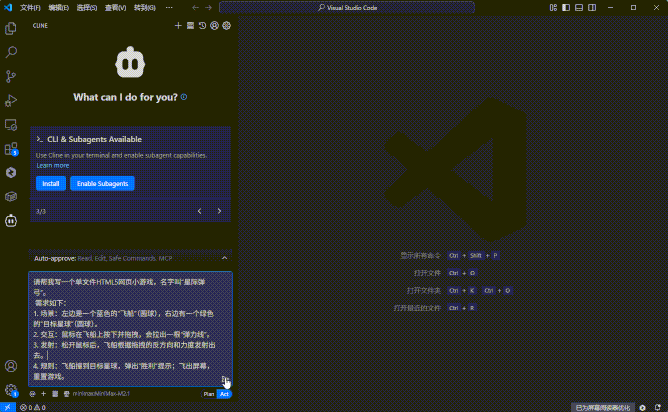Viewport: 668px width, 412px height.
Task: Open the Extensions view with badge
Action: 11,149
